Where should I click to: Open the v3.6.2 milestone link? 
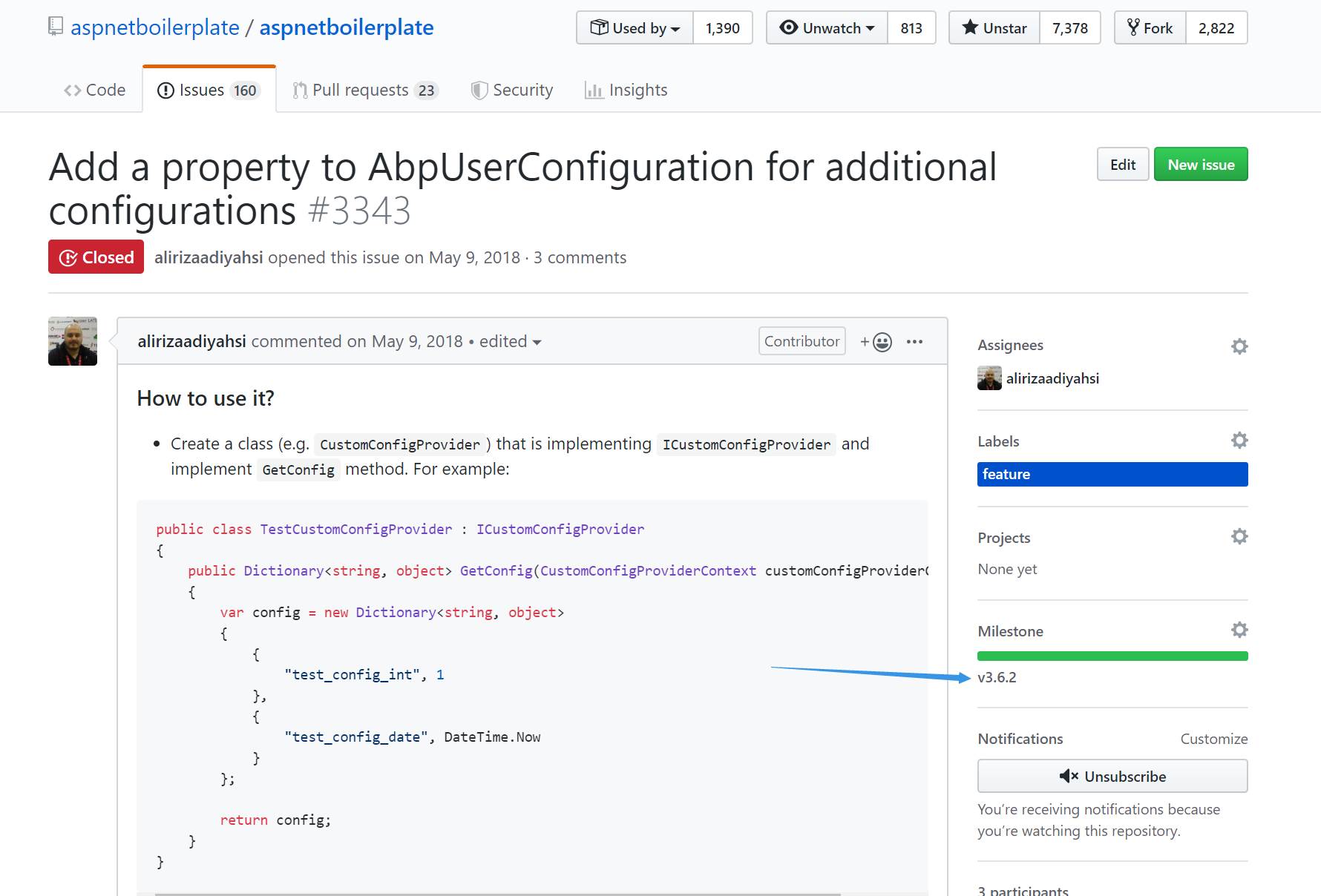(x=997, y=677)
